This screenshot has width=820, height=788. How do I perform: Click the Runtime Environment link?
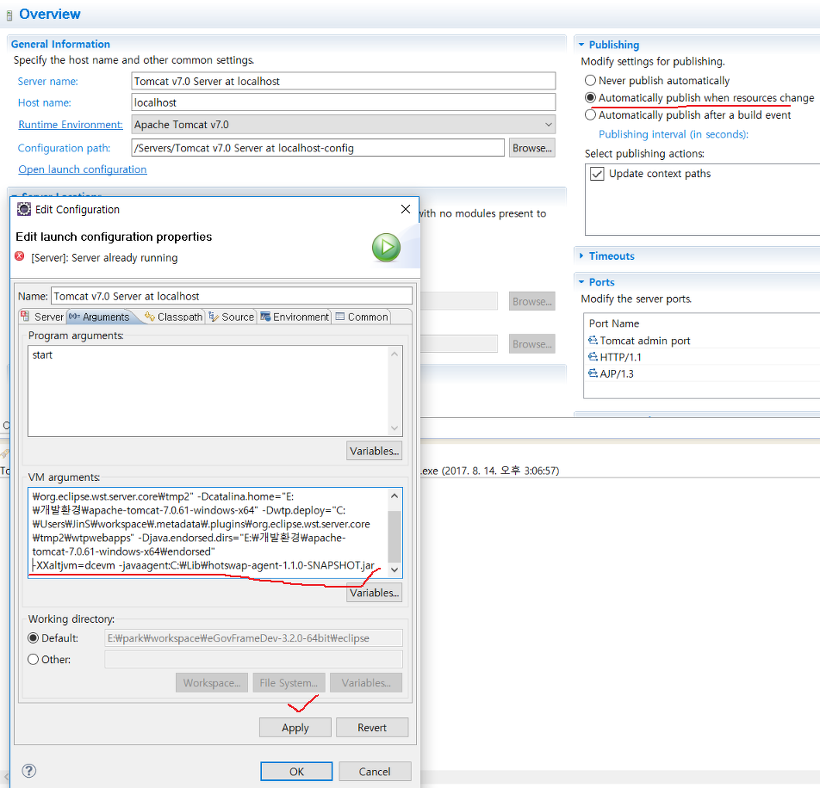(71, 124)
